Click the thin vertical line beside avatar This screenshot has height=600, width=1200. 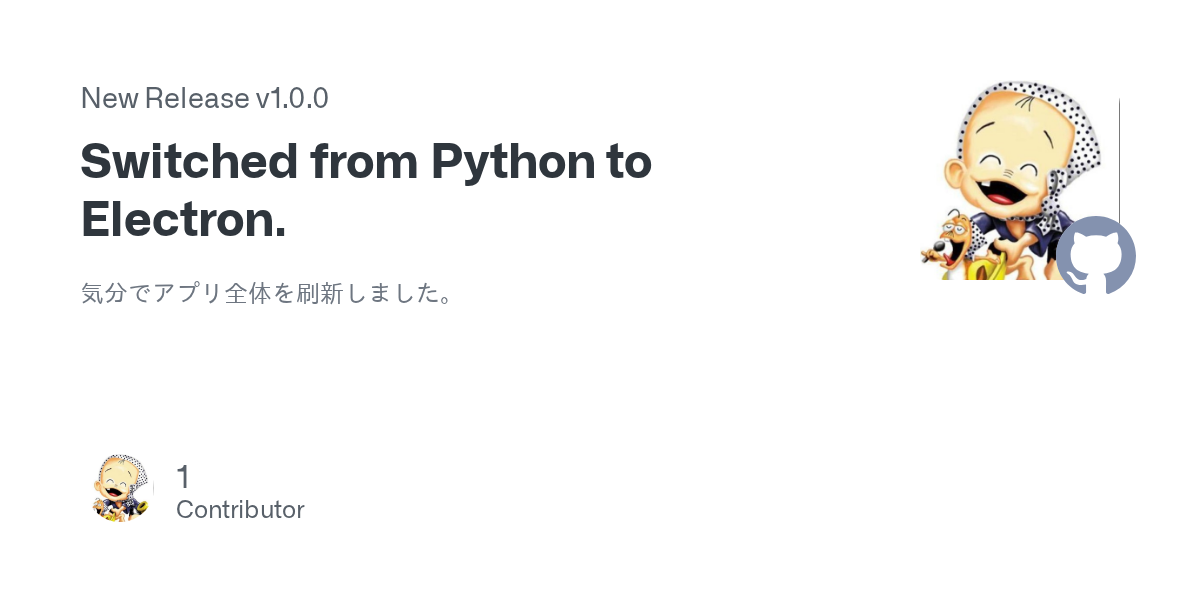pos(1119,150)
